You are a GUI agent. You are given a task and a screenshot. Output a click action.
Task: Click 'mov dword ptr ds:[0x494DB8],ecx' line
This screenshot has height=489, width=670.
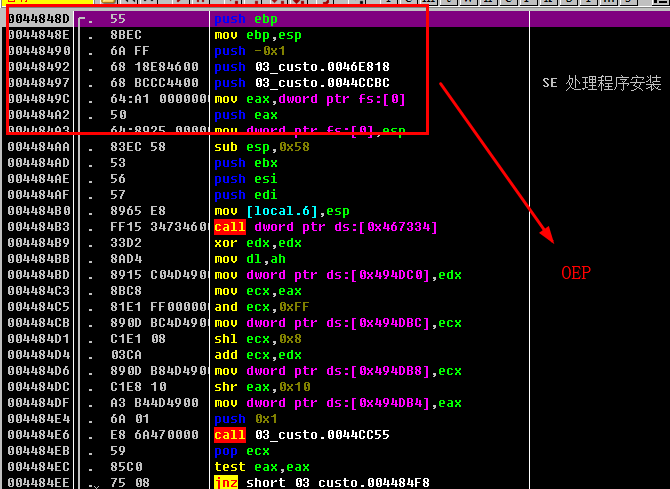pyautogui.click(x=338, y=371)
